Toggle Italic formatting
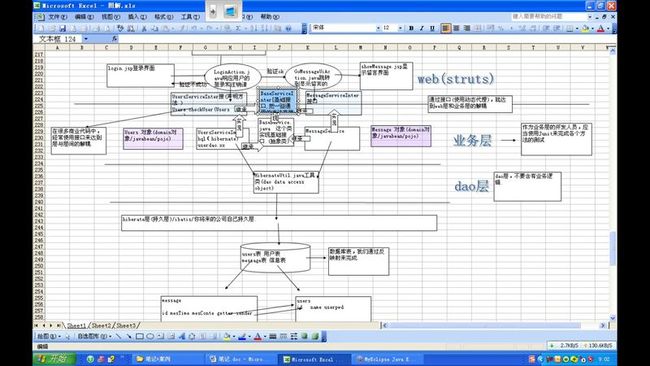 422,28
